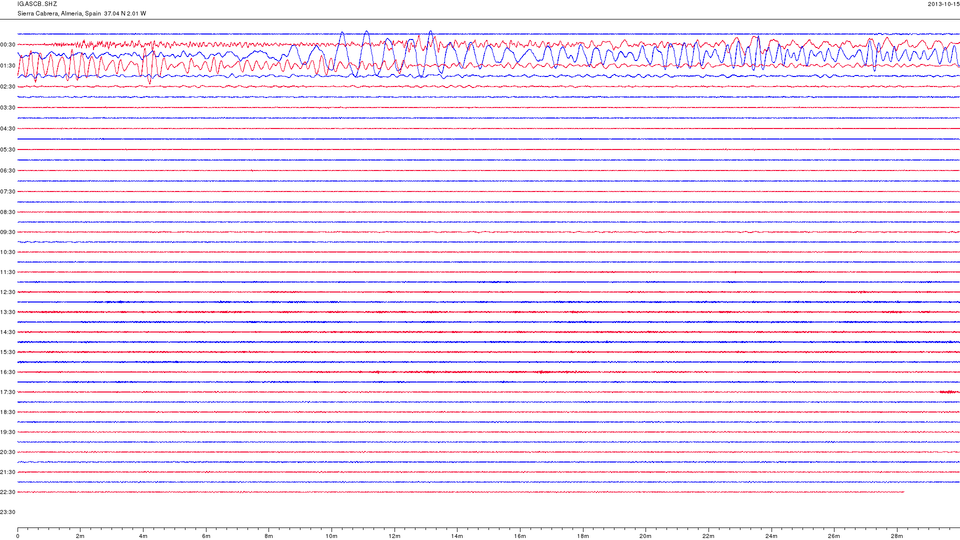
Task: Select the 01:30 time row label
Action: 7,66
